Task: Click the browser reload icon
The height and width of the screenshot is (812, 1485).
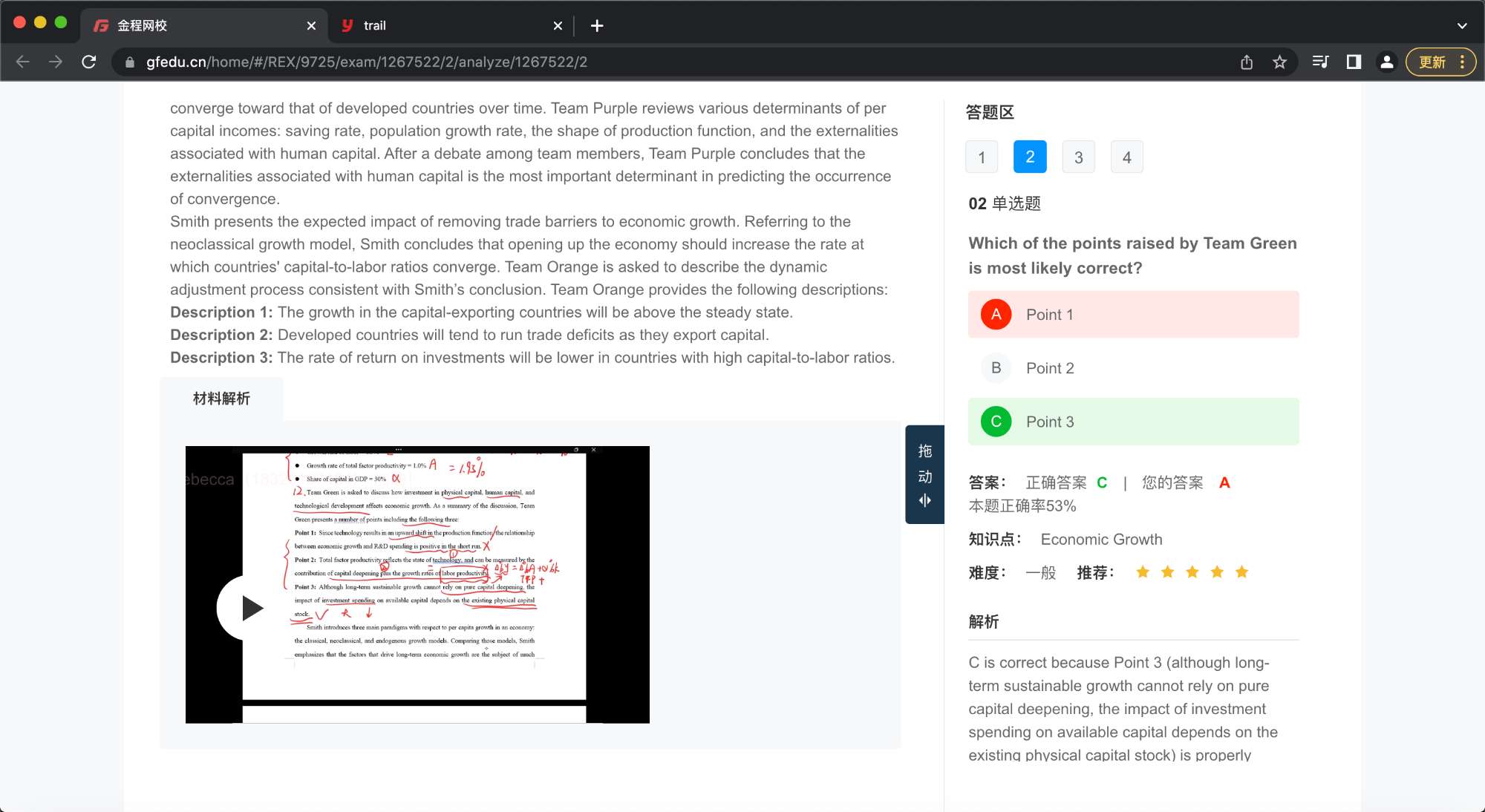Action: point(89,62)
